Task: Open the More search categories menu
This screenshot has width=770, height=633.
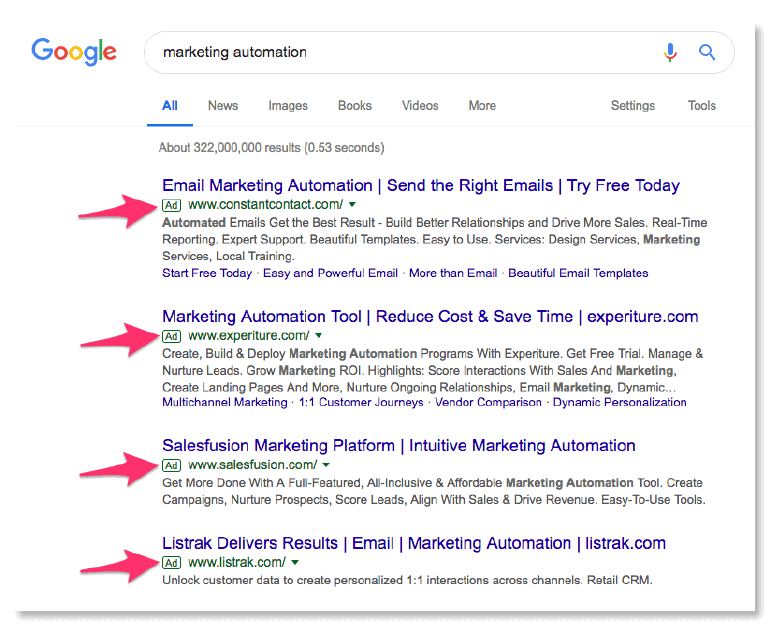Action: coord(482,106)
